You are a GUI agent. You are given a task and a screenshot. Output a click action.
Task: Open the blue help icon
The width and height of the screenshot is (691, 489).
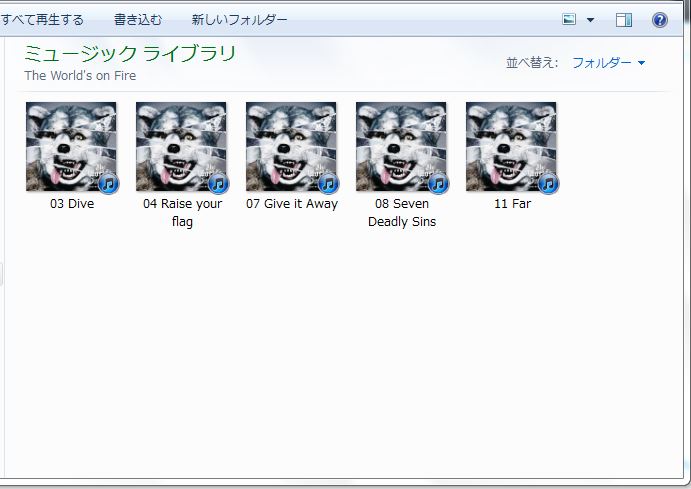(659, 20)
